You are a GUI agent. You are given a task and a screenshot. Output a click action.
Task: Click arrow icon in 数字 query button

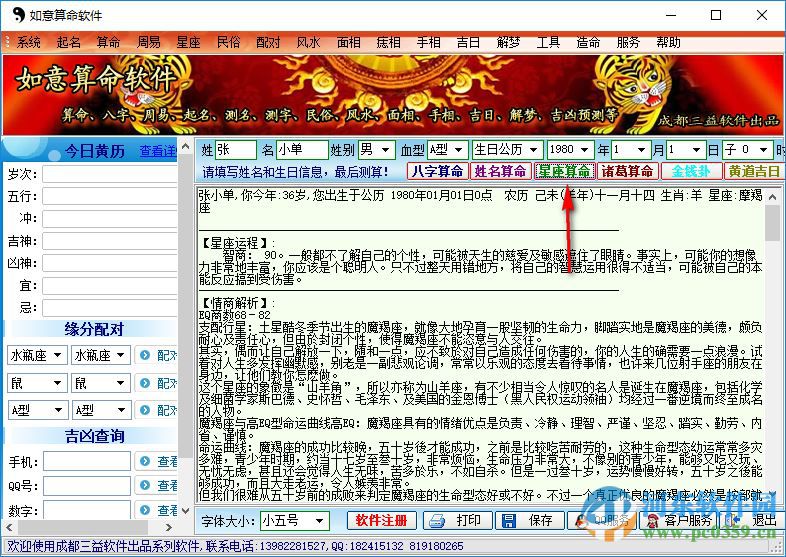(145, 510)
